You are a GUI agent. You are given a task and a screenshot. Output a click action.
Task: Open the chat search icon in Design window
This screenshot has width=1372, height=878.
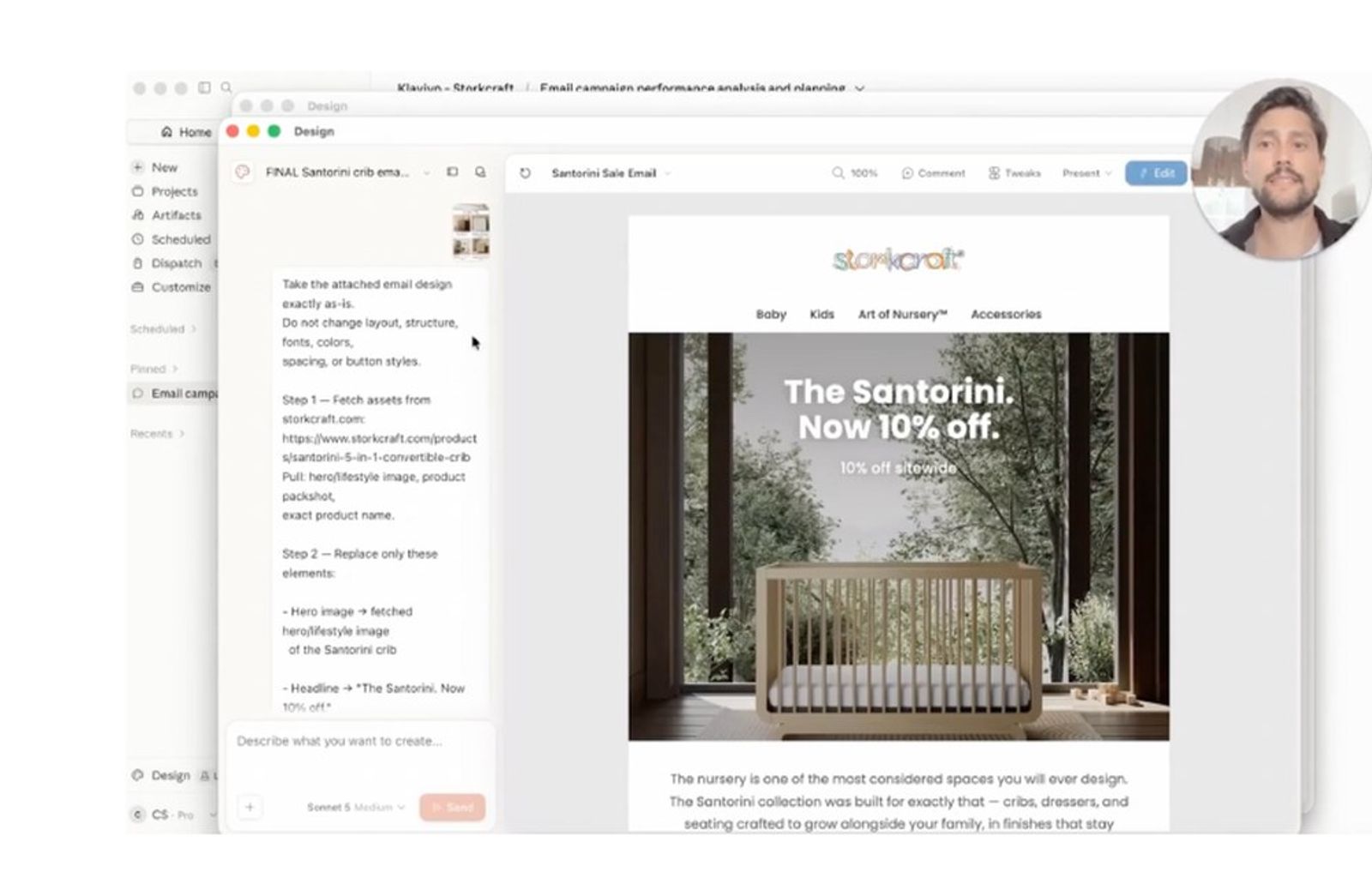click(480, 172)
